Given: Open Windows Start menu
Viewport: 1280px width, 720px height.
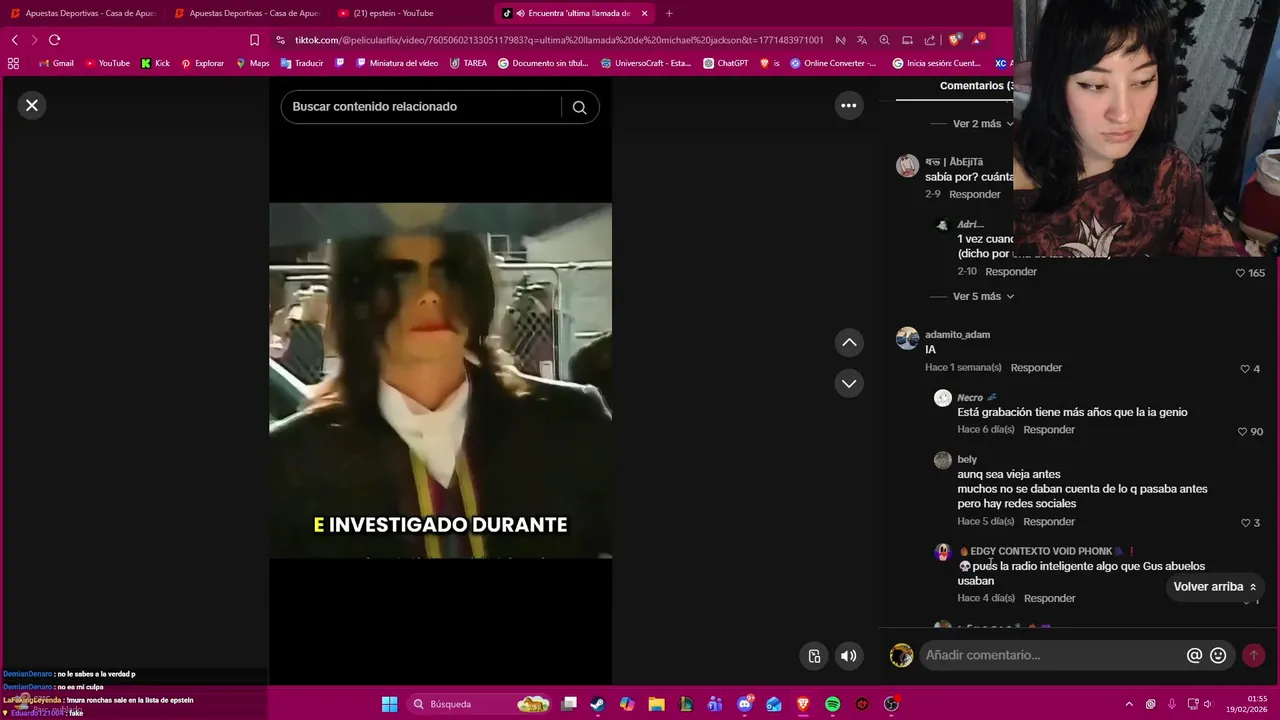Looking at the screenshot, I should 389,704.
